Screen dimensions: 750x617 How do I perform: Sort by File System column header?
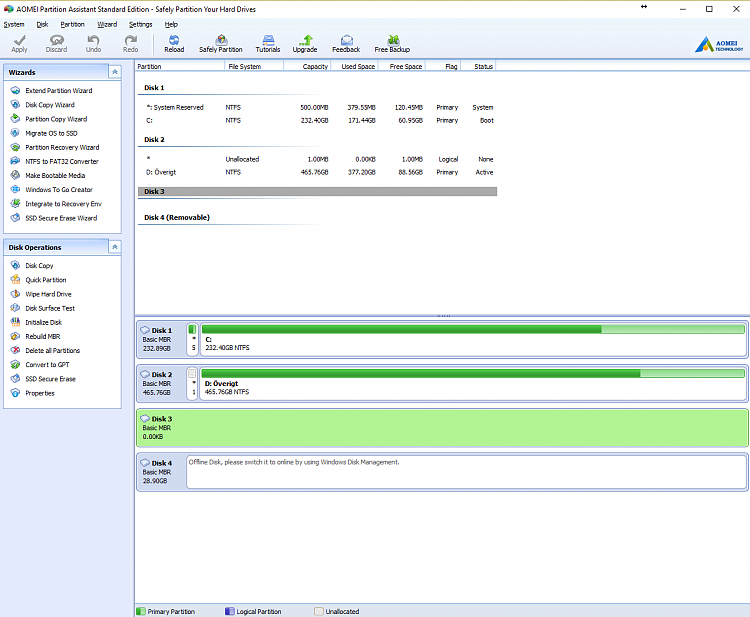click(x=254, y=66)
